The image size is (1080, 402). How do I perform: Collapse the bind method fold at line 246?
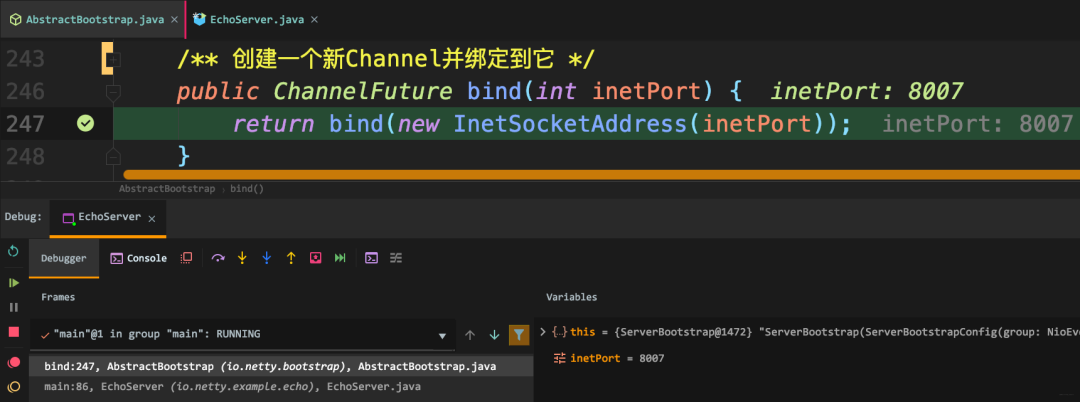click(x=113, y=92)
